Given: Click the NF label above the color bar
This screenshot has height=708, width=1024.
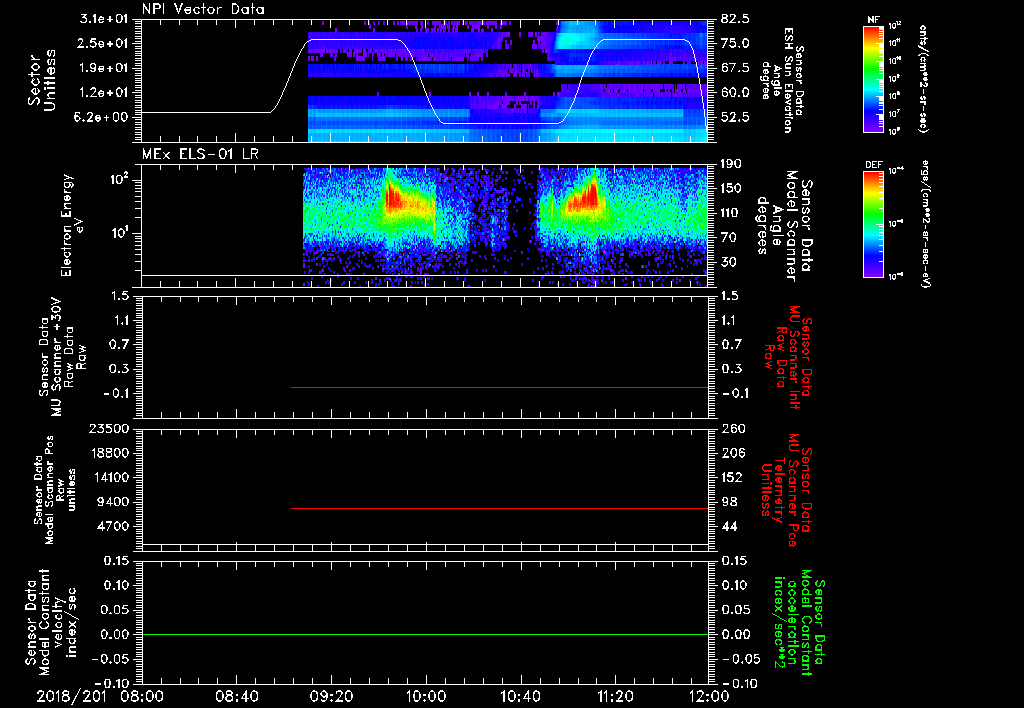Looking at the screenshot, I should [874, 20].
